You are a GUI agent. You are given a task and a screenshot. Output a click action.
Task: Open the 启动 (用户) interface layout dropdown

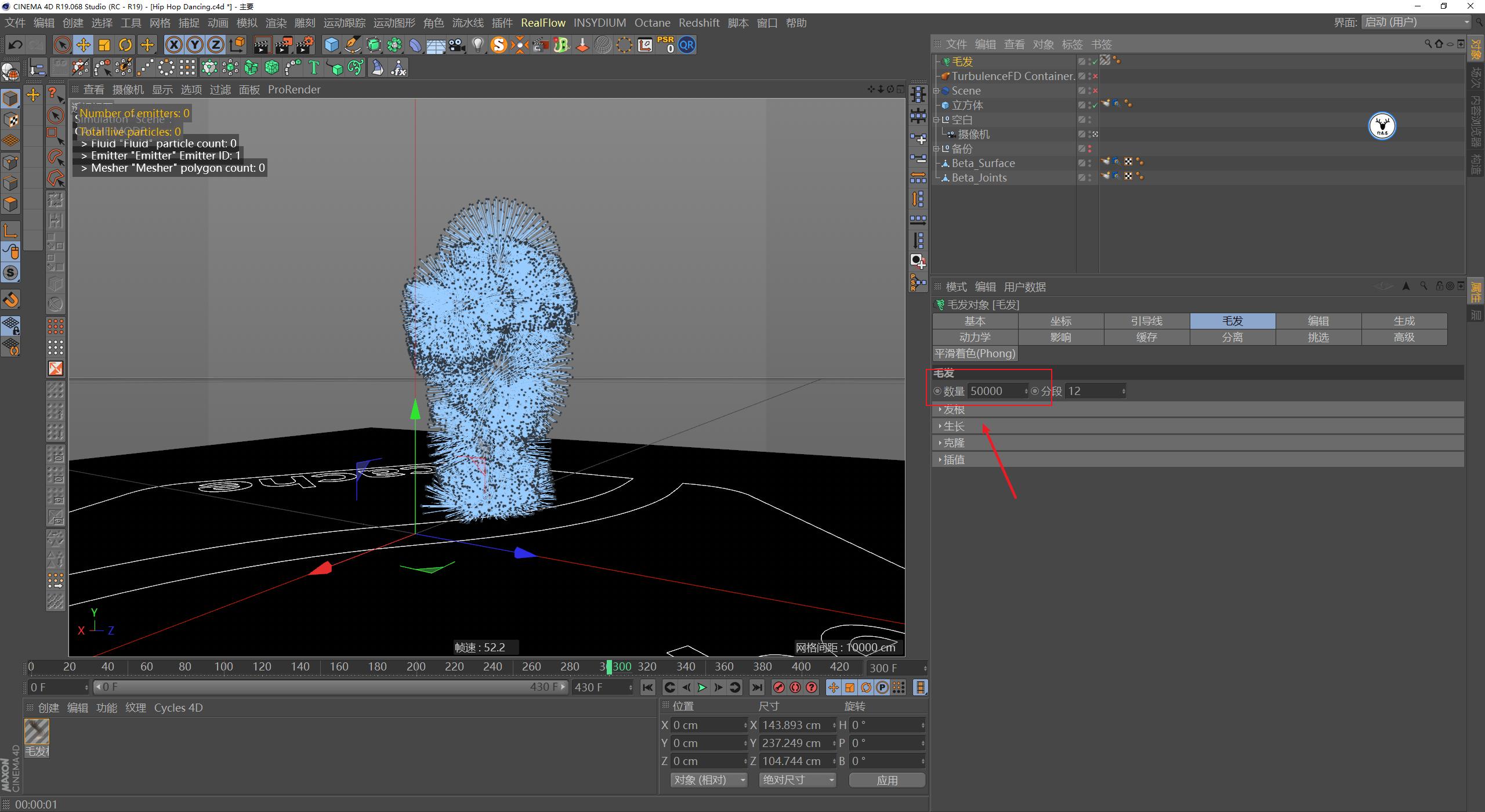pyautogui.click(x=1415, y=22)
